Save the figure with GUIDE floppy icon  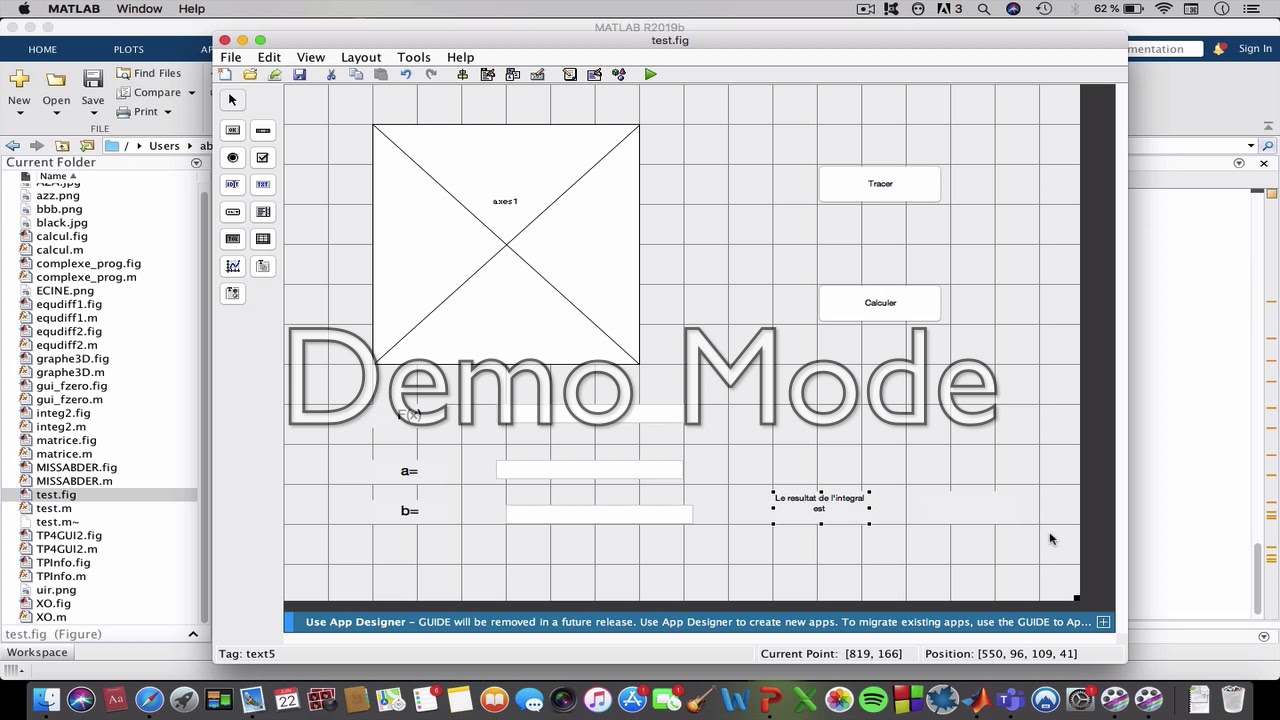click(x=299, y=74)
